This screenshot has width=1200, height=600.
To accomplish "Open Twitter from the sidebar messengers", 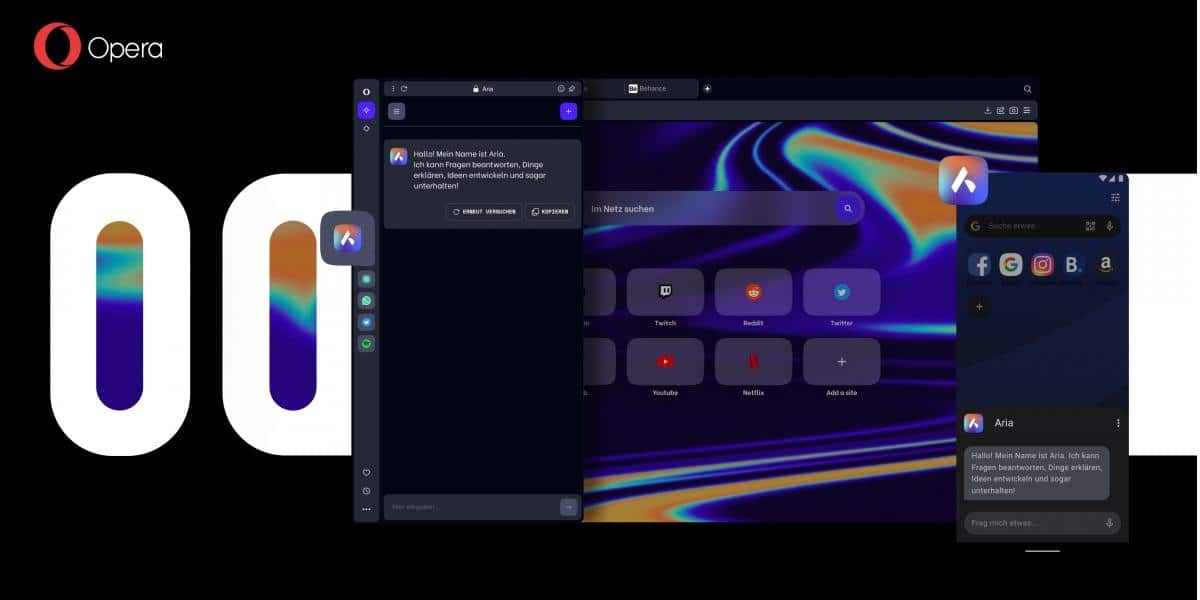I will click(x=366, y=322).
